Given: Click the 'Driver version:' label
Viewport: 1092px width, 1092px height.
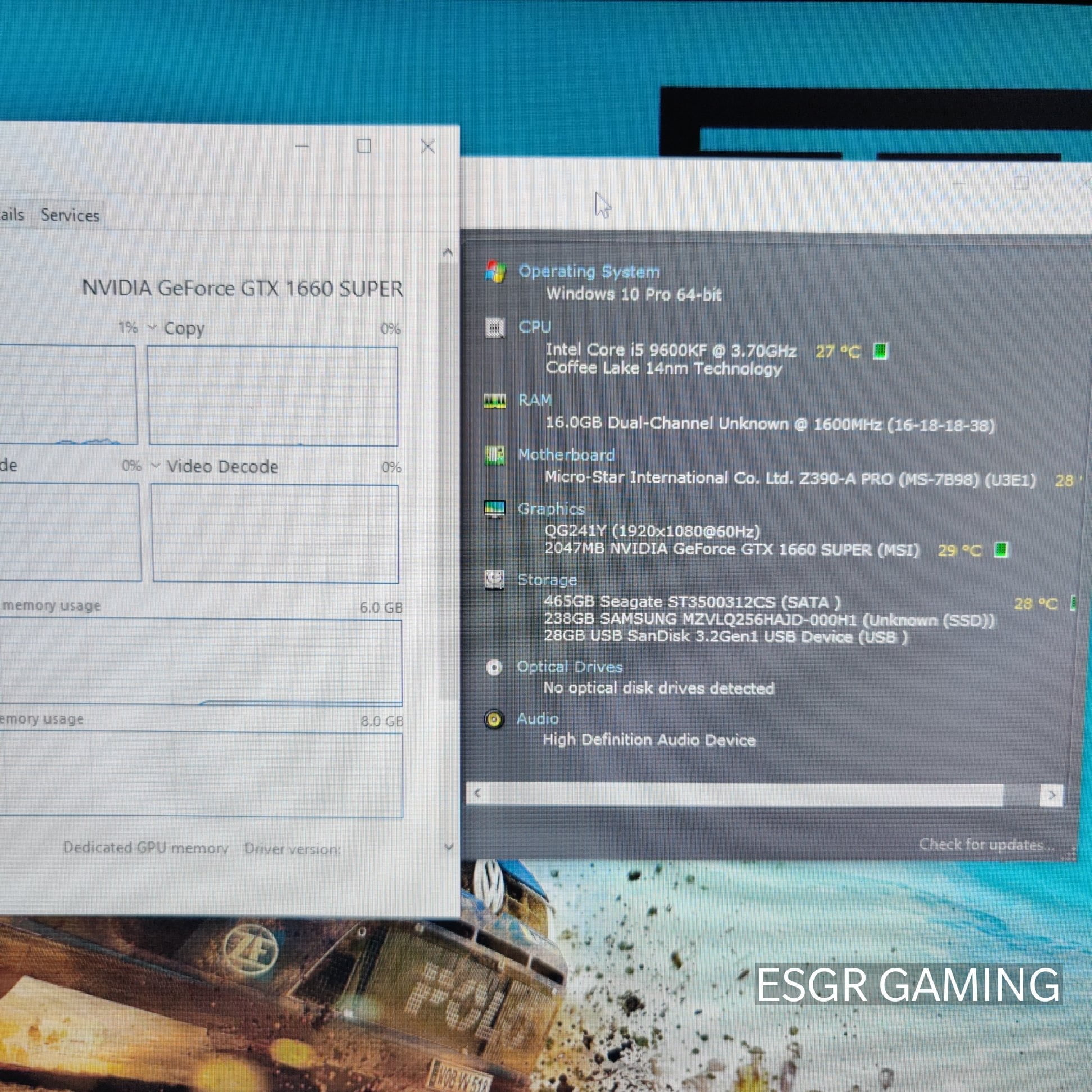Looking at the screenshot, I should coord(293,848).
